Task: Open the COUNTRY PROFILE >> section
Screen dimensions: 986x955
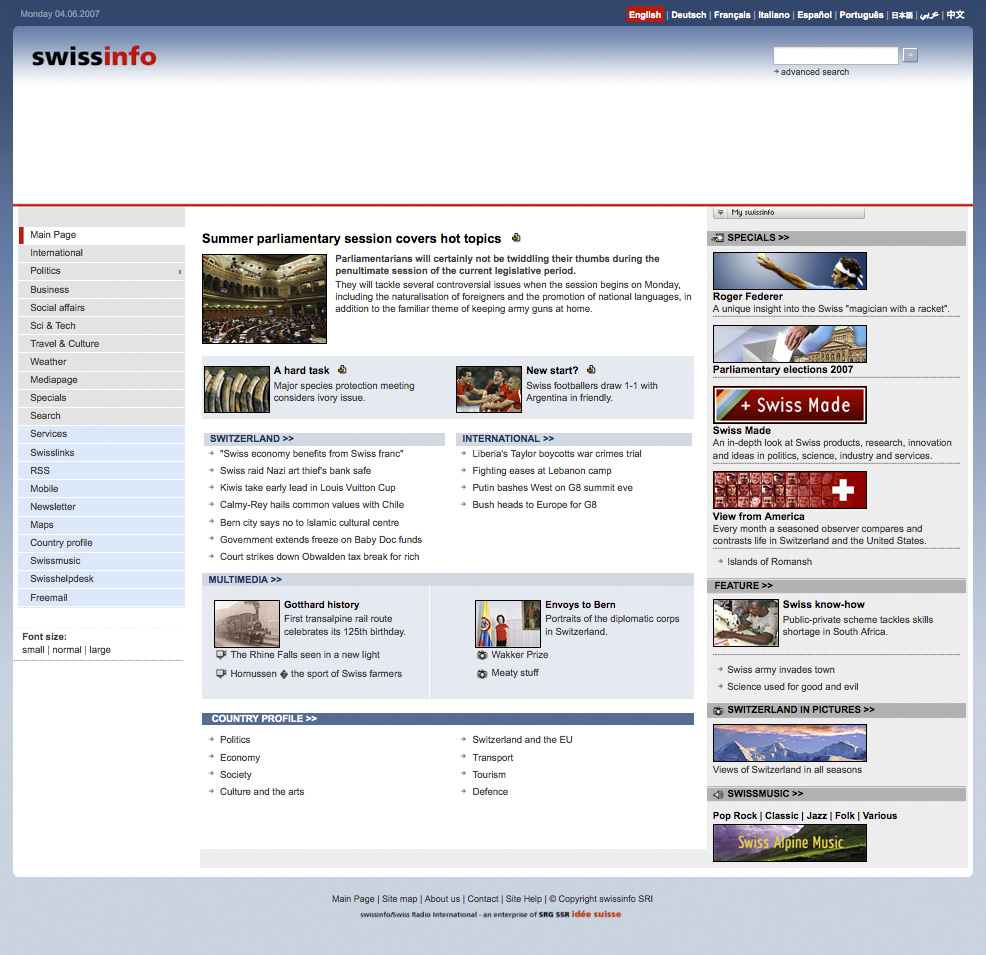Action: [x=264, y=719]
